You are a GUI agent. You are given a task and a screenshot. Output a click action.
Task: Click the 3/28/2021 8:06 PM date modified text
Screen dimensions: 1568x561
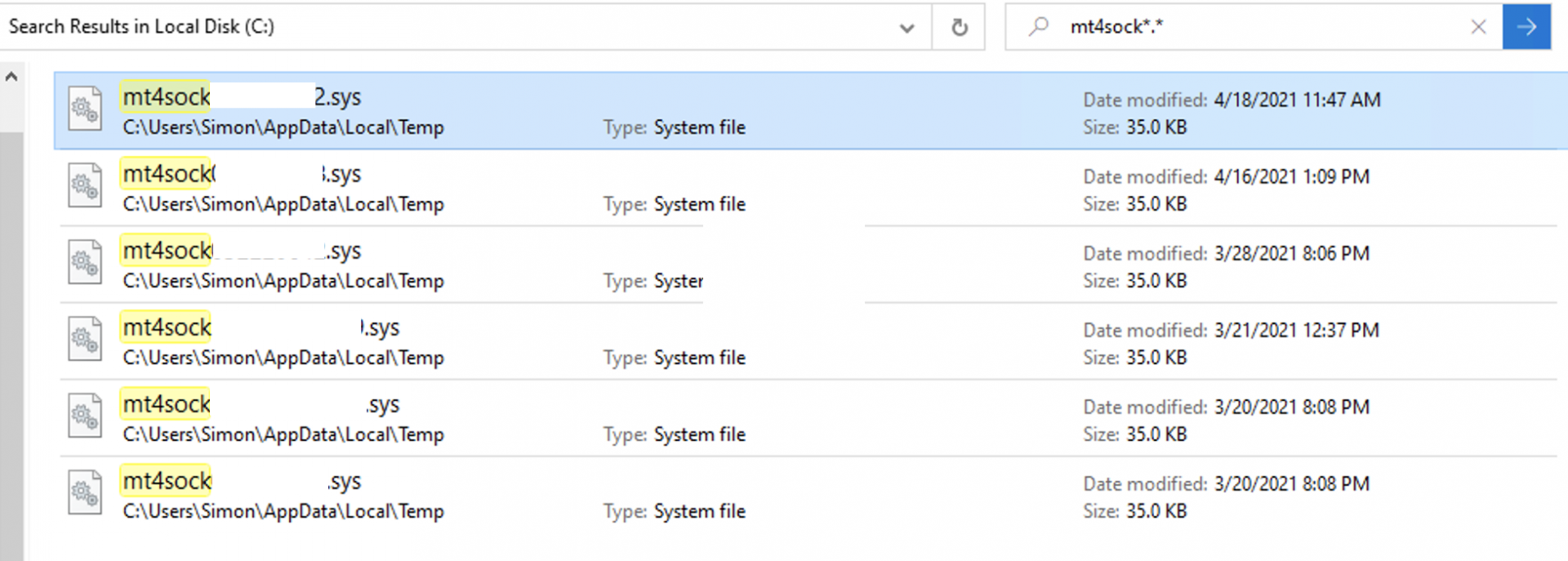[x=1291, y=253]
